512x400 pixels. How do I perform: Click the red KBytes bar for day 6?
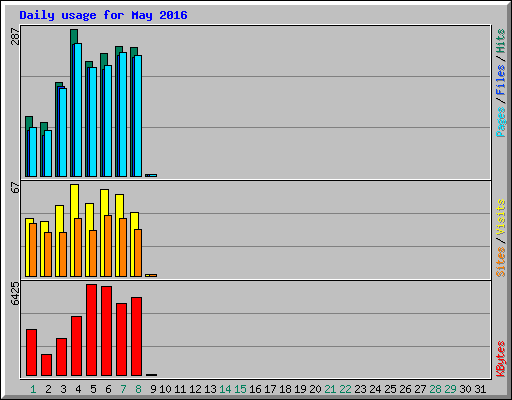(107, 331)
